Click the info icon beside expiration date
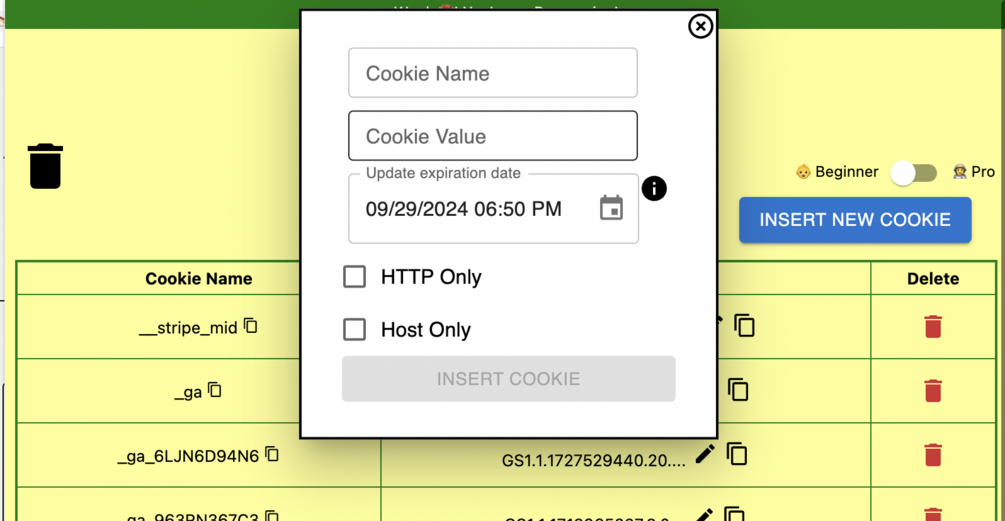 654,188
